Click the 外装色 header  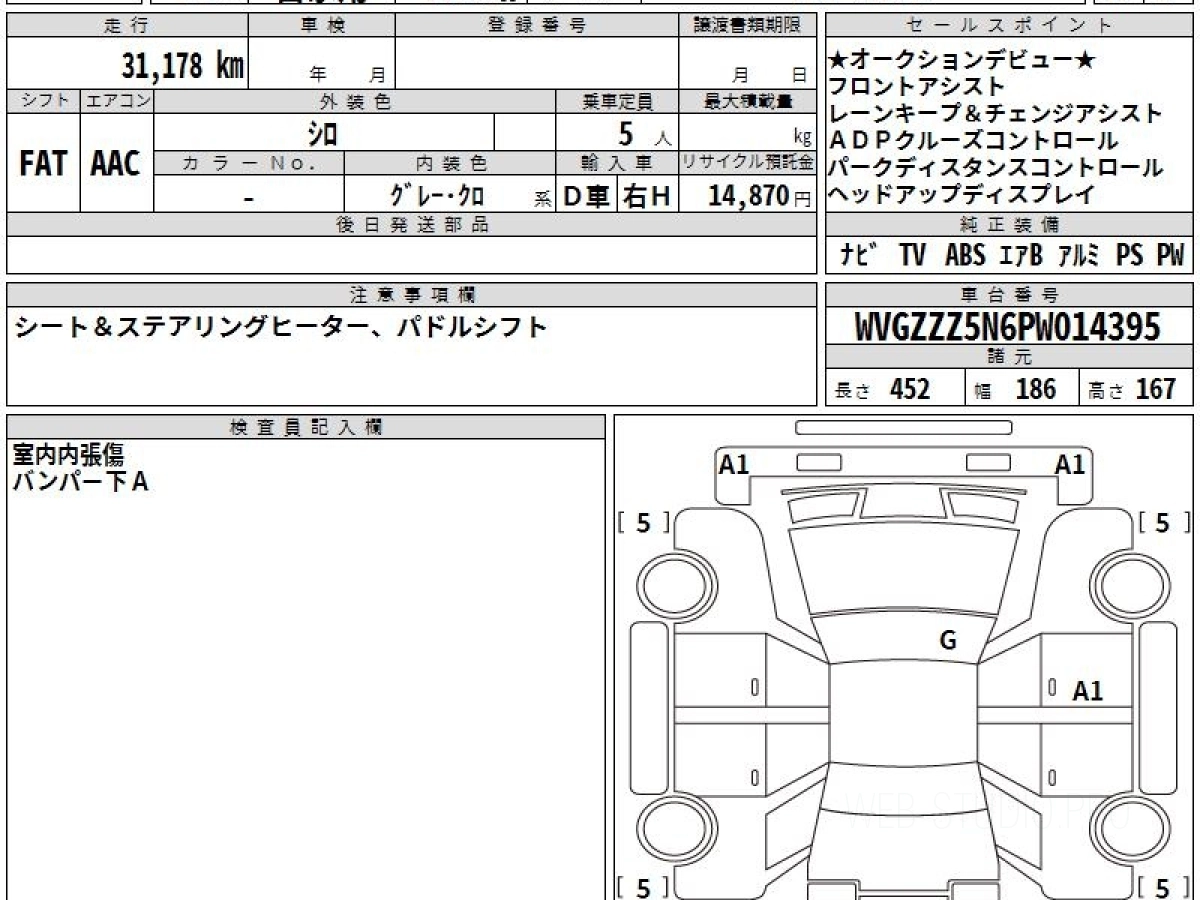pos(355,101)
